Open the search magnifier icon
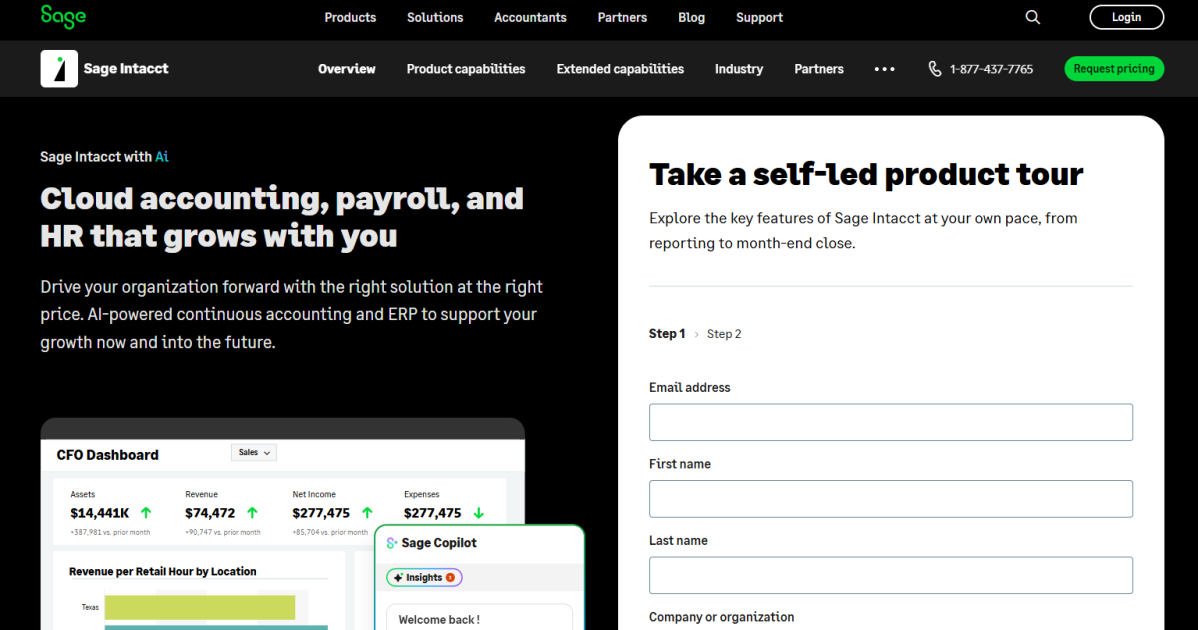The height and width of the screenshot is (630, 1198). click(x=1032, y=17)
